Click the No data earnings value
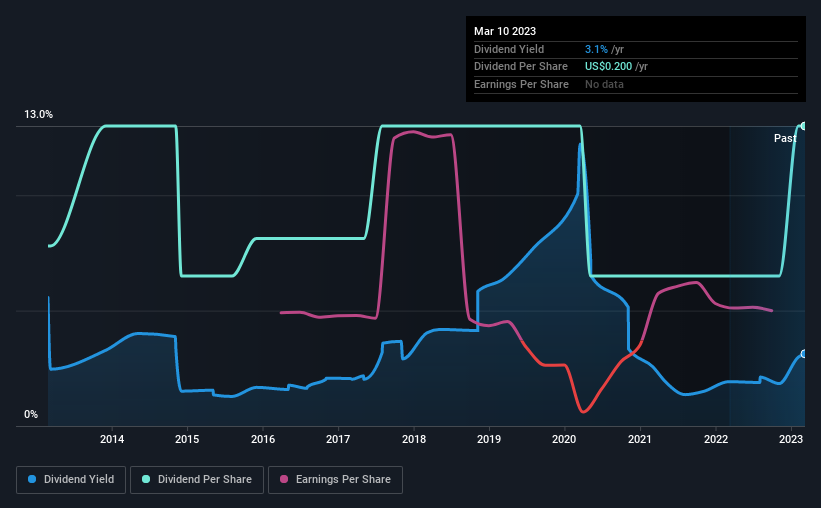Image resolution: width=821 pixels, height=508 pixels. (x=604, y=84)
